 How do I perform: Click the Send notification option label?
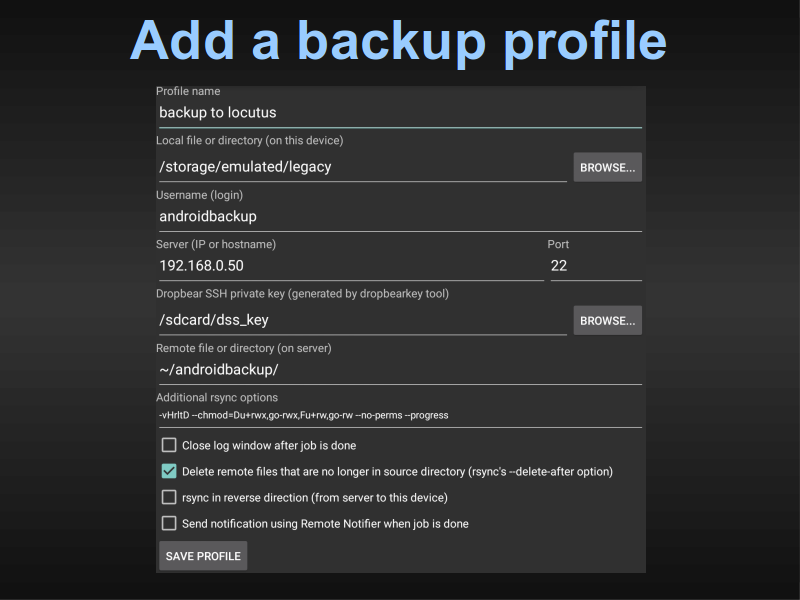tap(325, 523)
